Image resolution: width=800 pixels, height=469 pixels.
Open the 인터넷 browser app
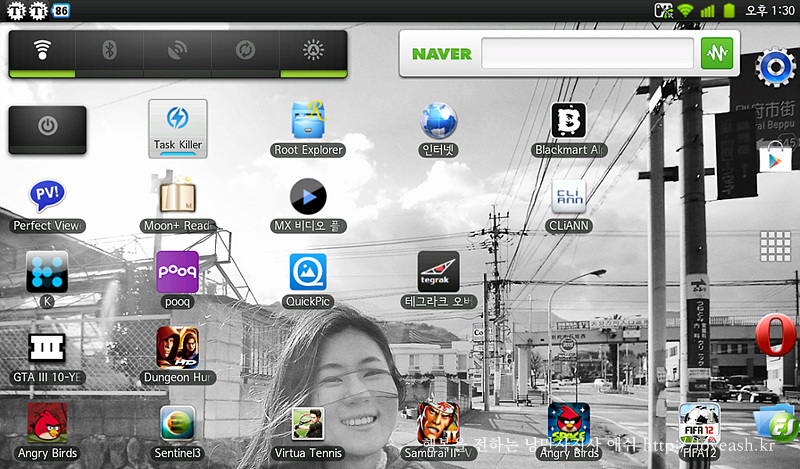click(x=438, y=129)
